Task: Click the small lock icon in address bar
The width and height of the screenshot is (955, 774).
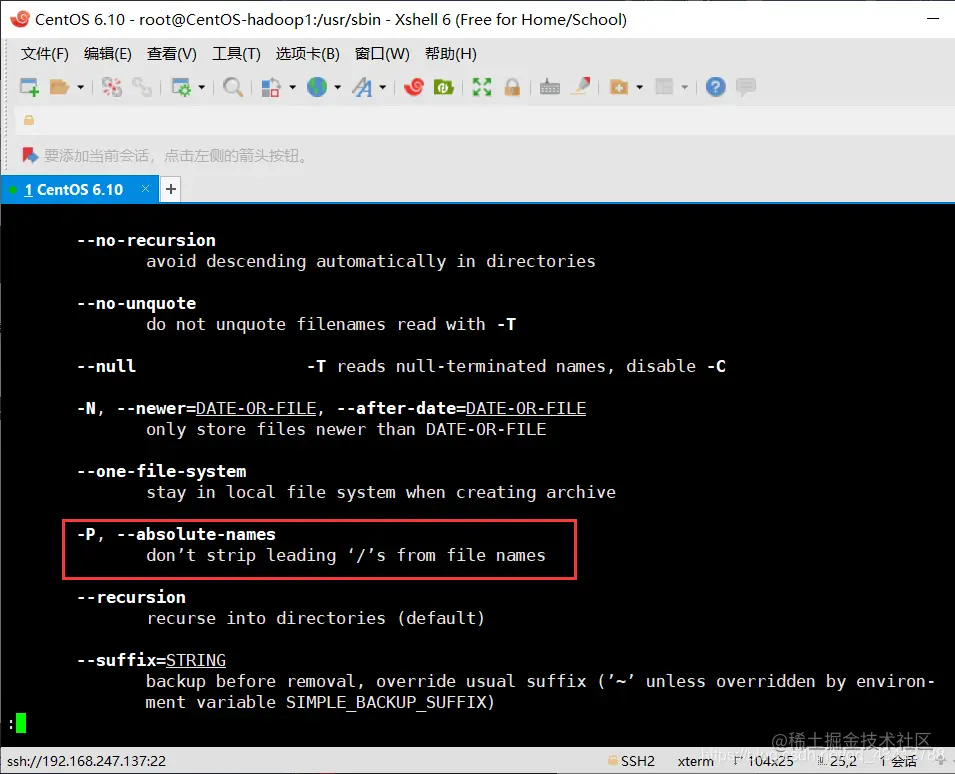Action: tap(29, 120)
